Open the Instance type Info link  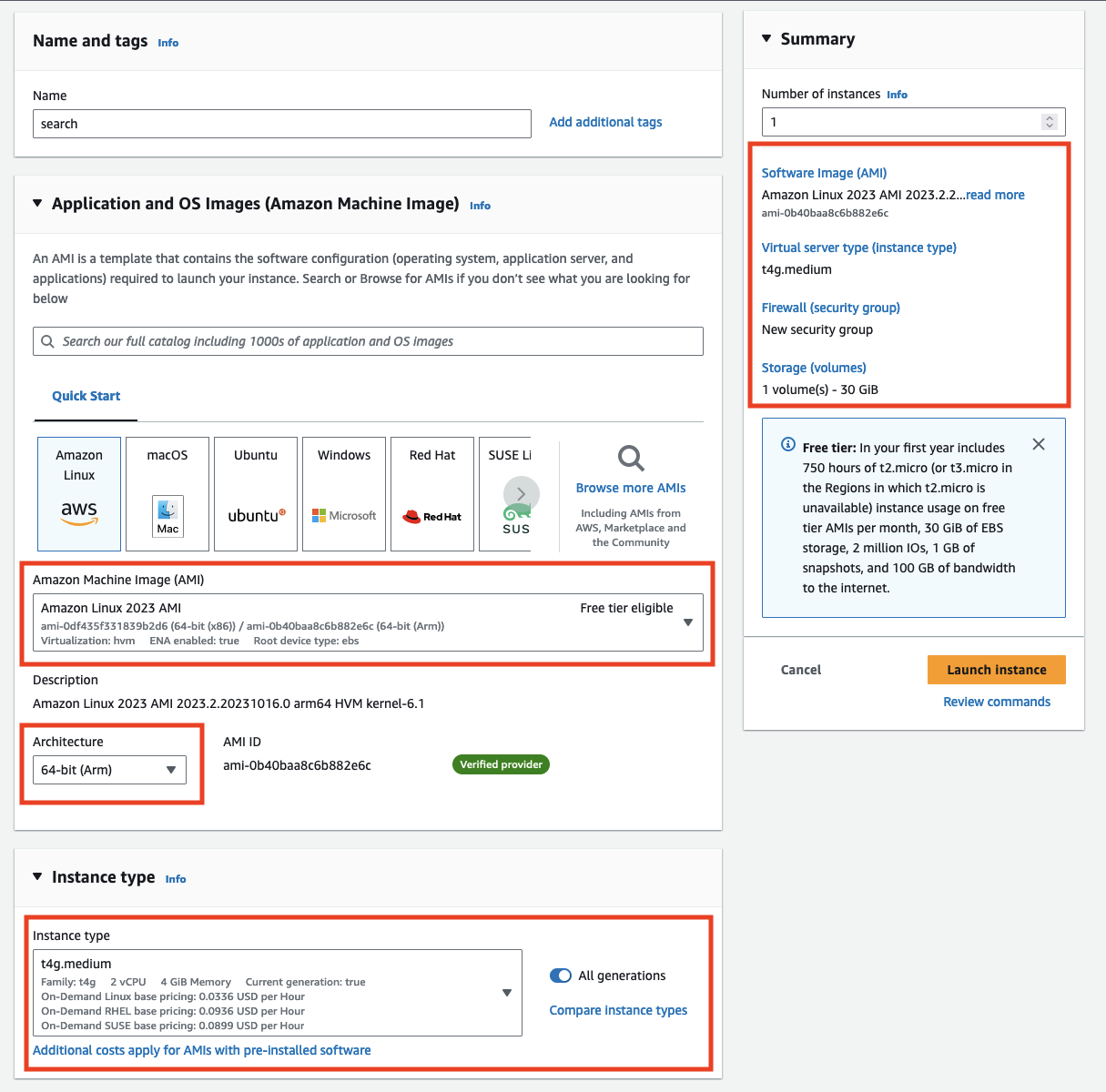(x=176, y=879)
